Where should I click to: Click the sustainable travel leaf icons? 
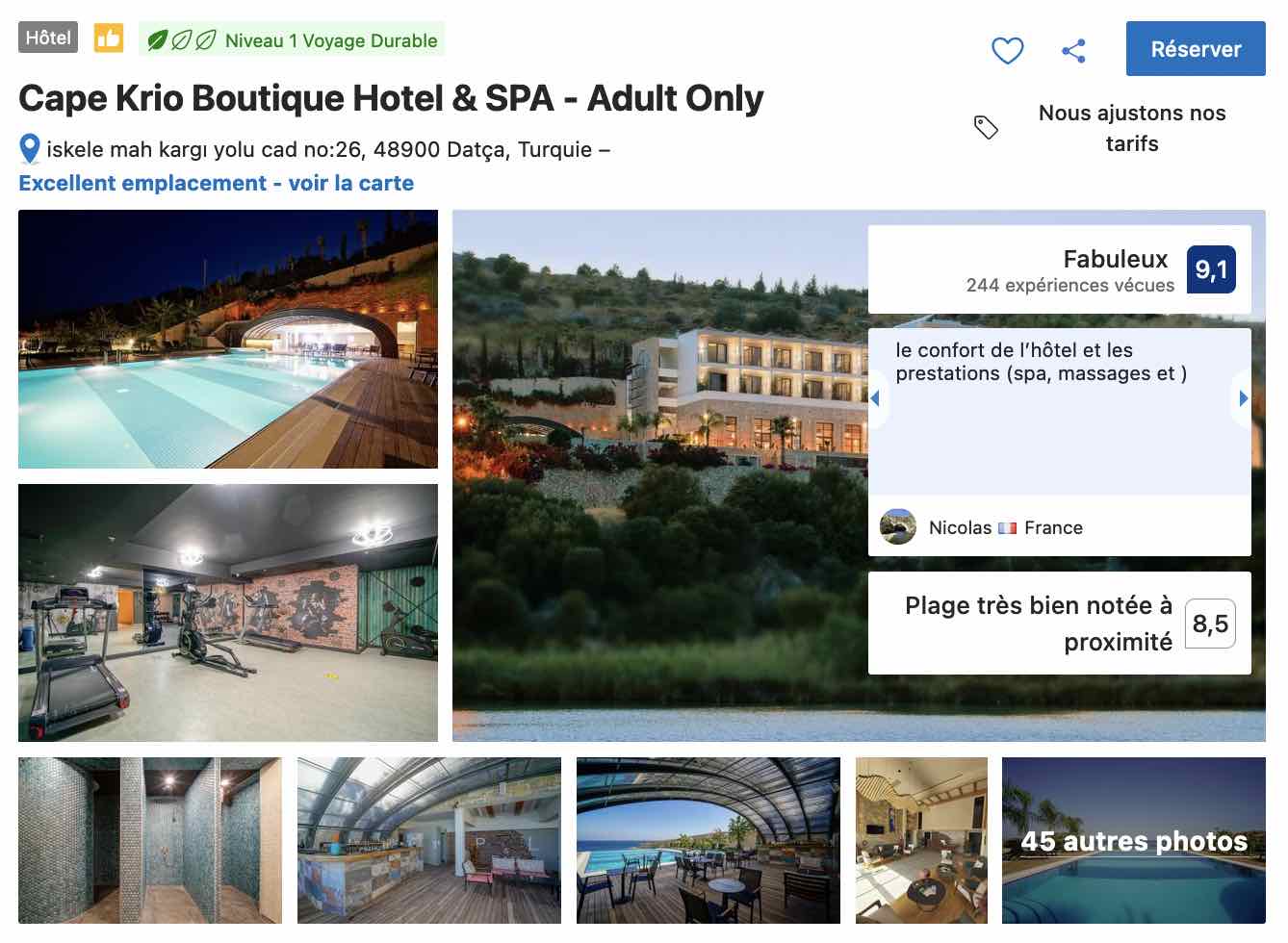pyautogui.click(x=181, y=40)
